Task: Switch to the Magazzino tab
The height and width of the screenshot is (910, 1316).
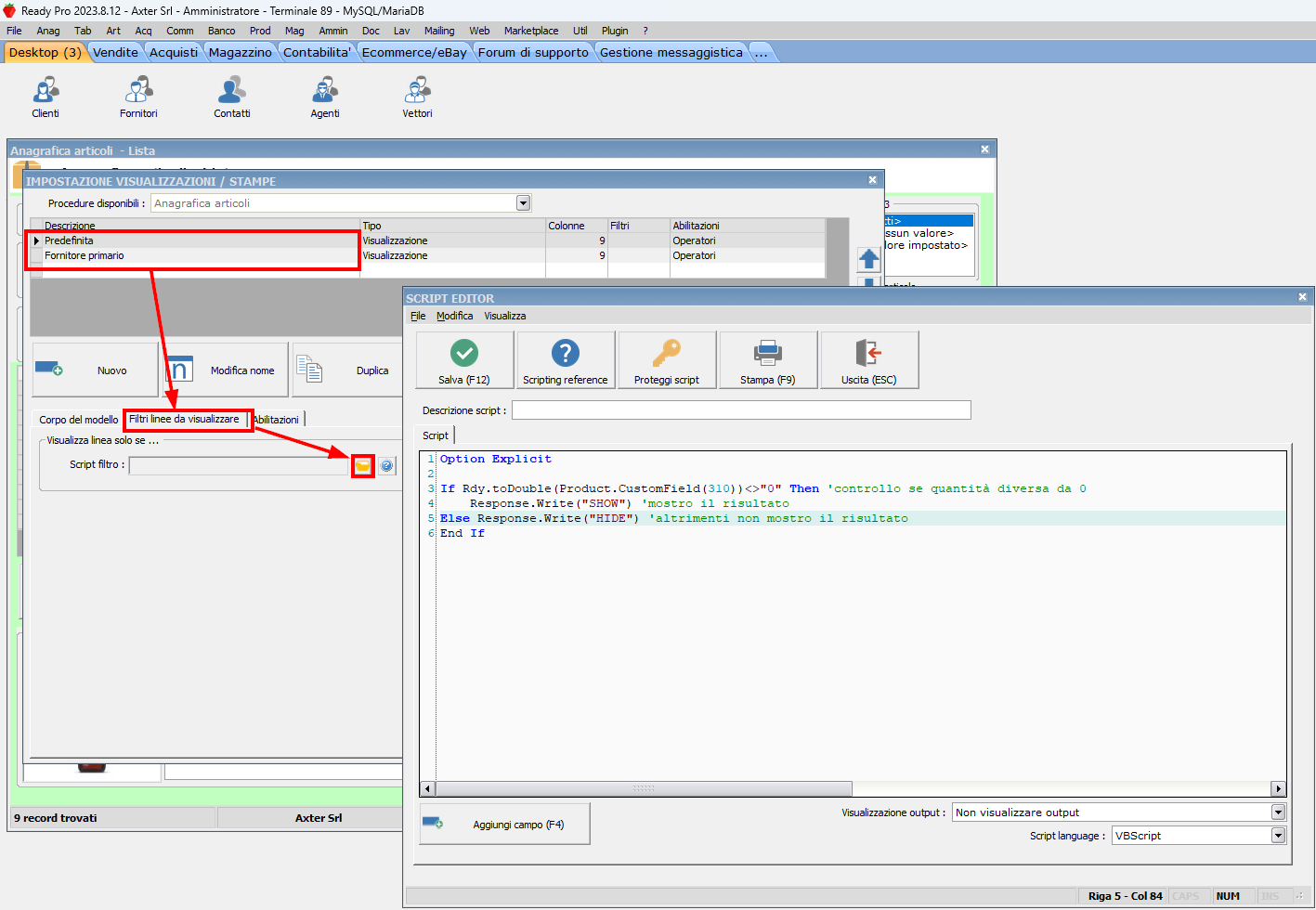Action: pyautogui.click(x=240, y=52)
